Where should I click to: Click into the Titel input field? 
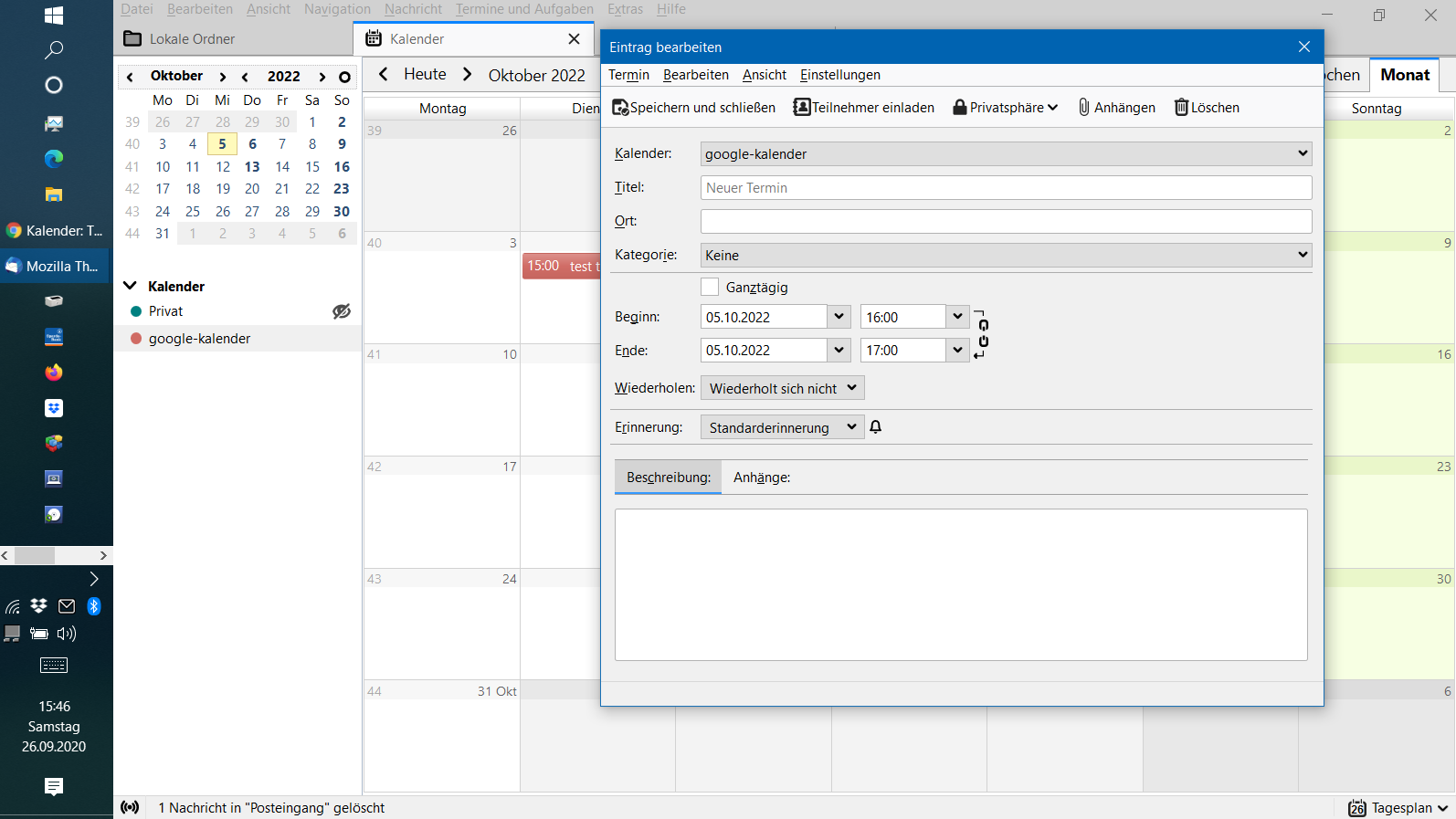point(1006,188)
